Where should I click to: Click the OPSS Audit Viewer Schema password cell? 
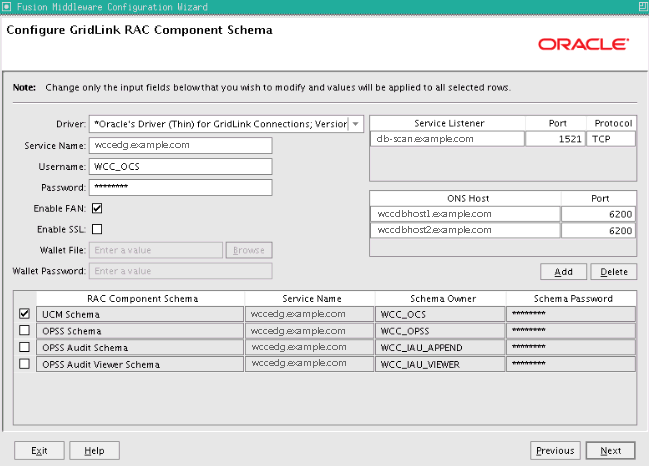tap(571, 364)
